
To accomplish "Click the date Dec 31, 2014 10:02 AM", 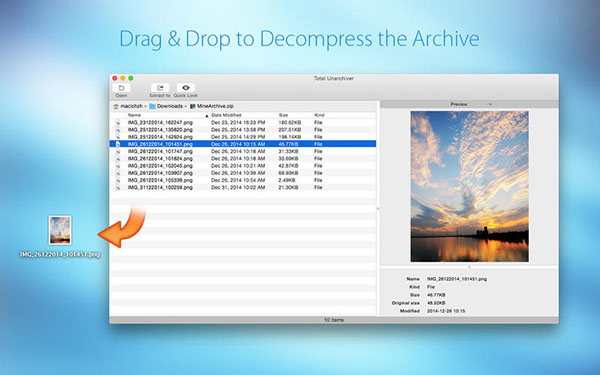I will coord(238,188).
